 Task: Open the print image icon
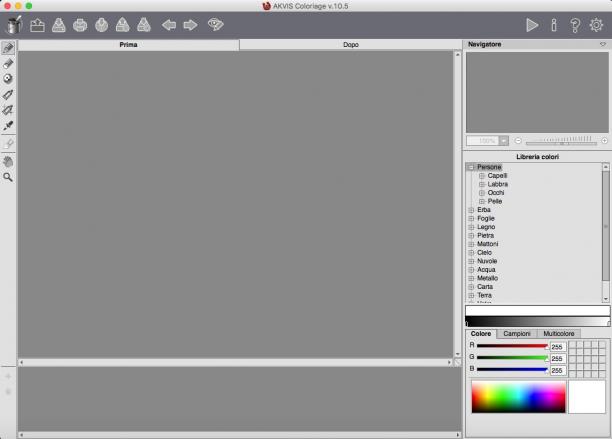80,25
